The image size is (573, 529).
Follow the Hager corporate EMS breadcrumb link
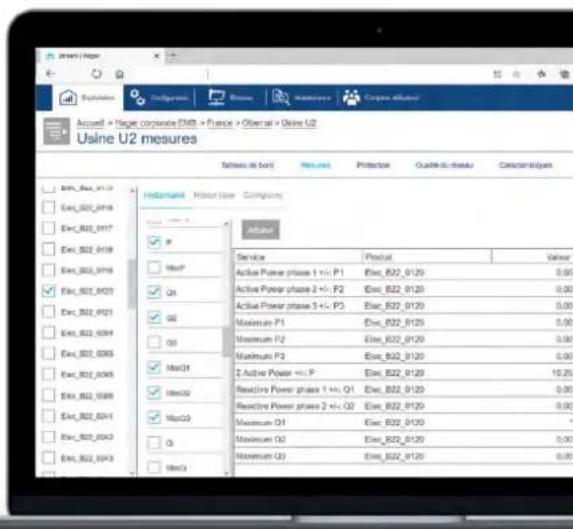[x=156, y=123]
